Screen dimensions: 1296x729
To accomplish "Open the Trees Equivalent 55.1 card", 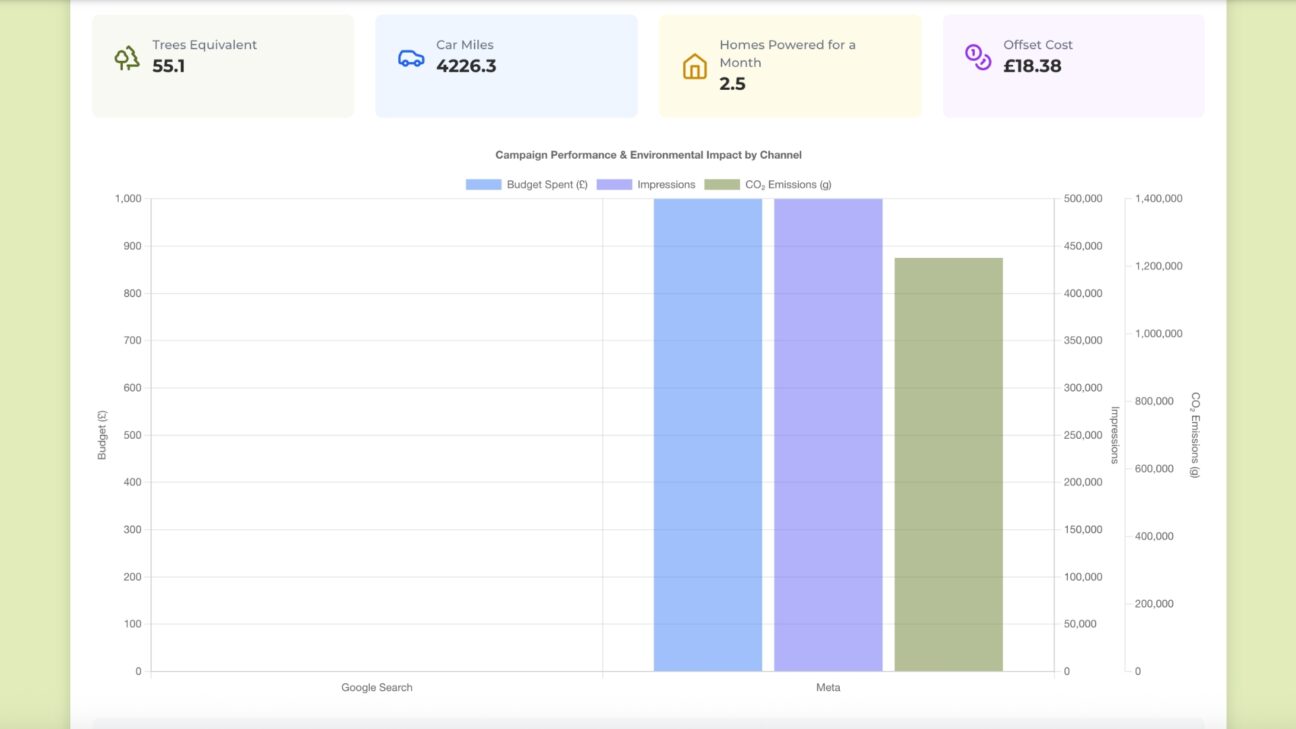I will [x=223, y=66].
